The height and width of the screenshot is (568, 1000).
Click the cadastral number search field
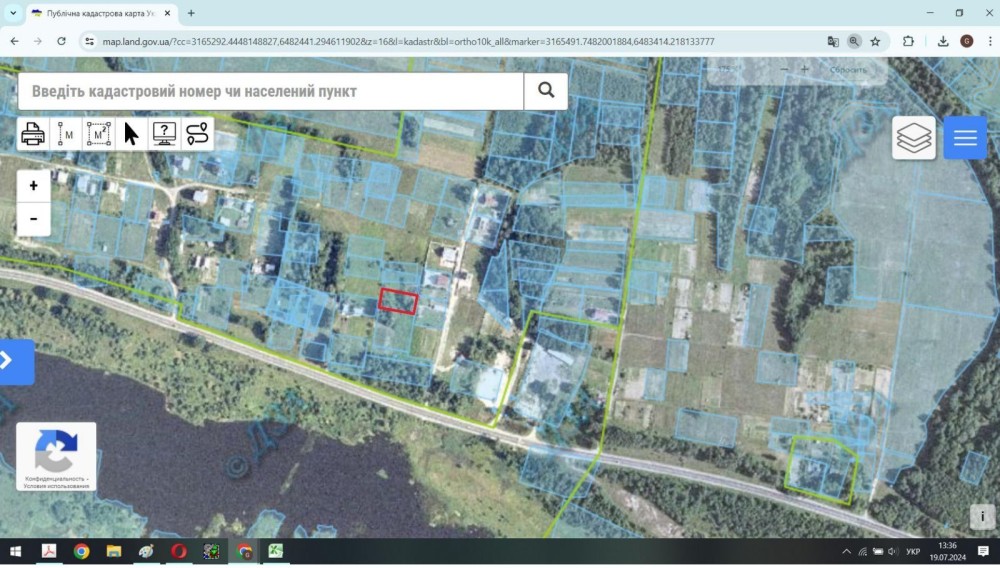(x=271, y=91)
